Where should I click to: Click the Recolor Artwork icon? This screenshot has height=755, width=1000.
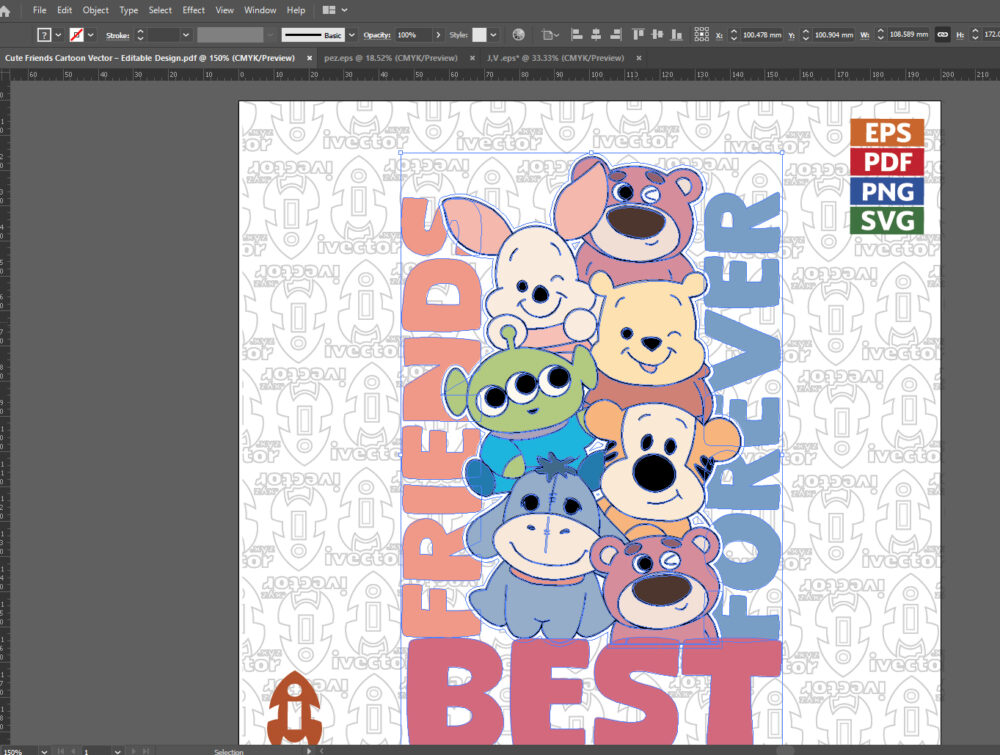(x=518, y=35)
